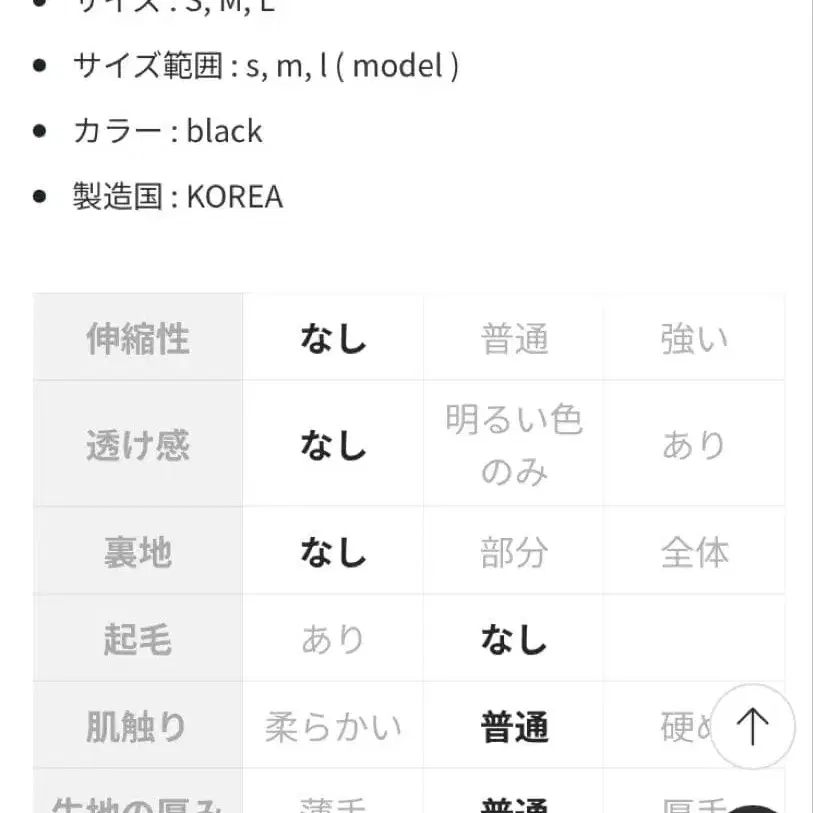Select 部分 in the 裏地 row
This screenshot has width=813, height=813.
tap(513, 551)
